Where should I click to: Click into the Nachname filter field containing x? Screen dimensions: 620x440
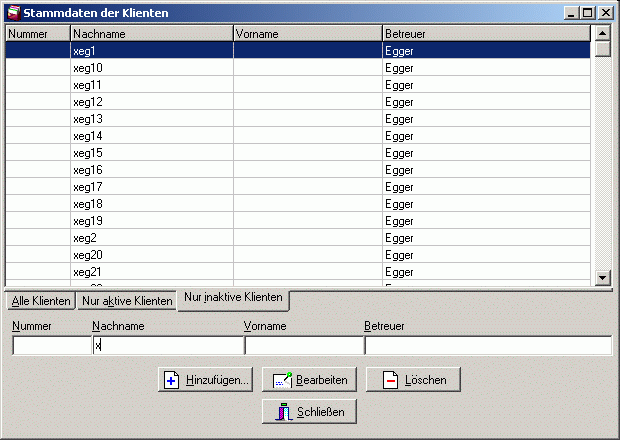click(168, 346)
